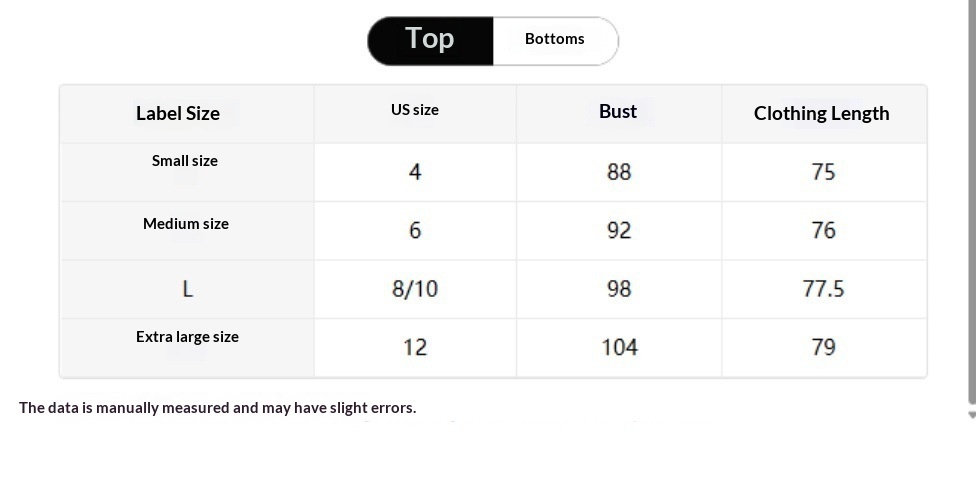Click the Clothing Length 75 cell
Viewport: 976px width, 499px height.
point(824,172)
